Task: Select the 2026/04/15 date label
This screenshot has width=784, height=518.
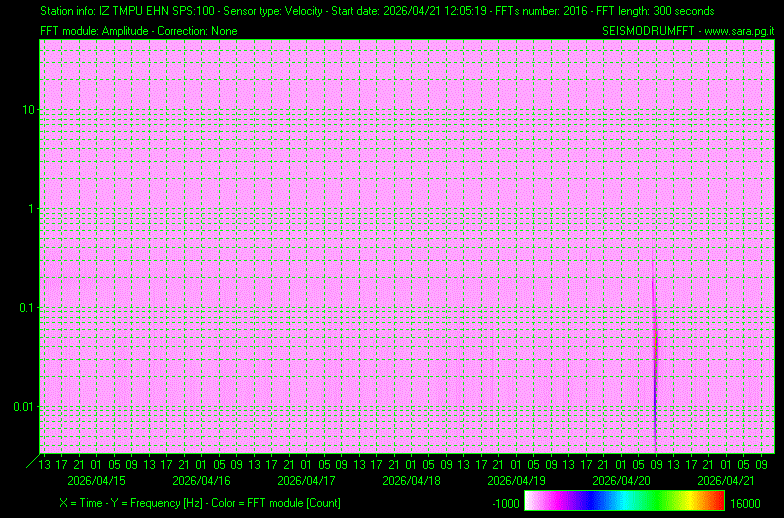Action: click(x=96, y=480)
